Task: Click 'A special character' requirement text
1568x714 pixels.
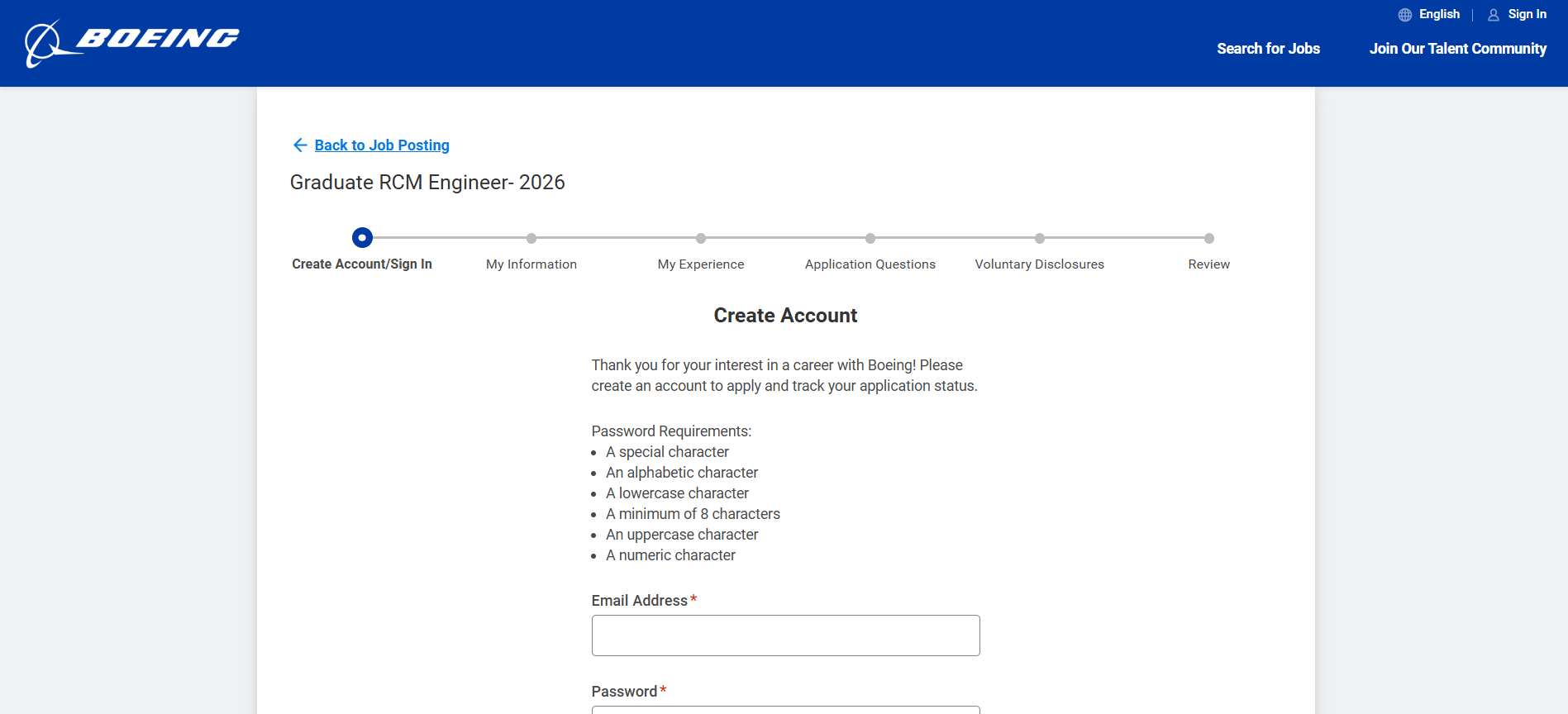Action: tap(667, 452)
